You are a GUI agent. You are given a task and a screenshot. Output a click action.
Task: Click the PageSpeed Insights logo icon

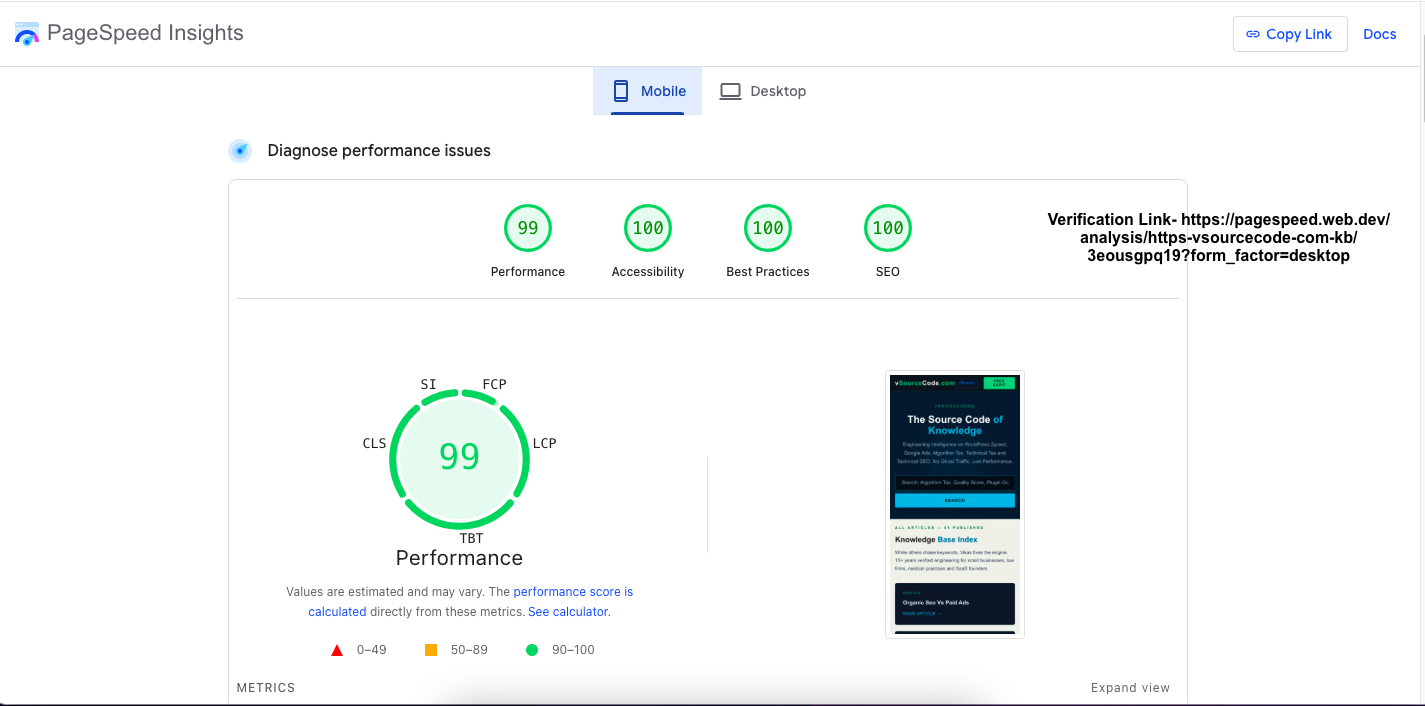click(27, 33)
